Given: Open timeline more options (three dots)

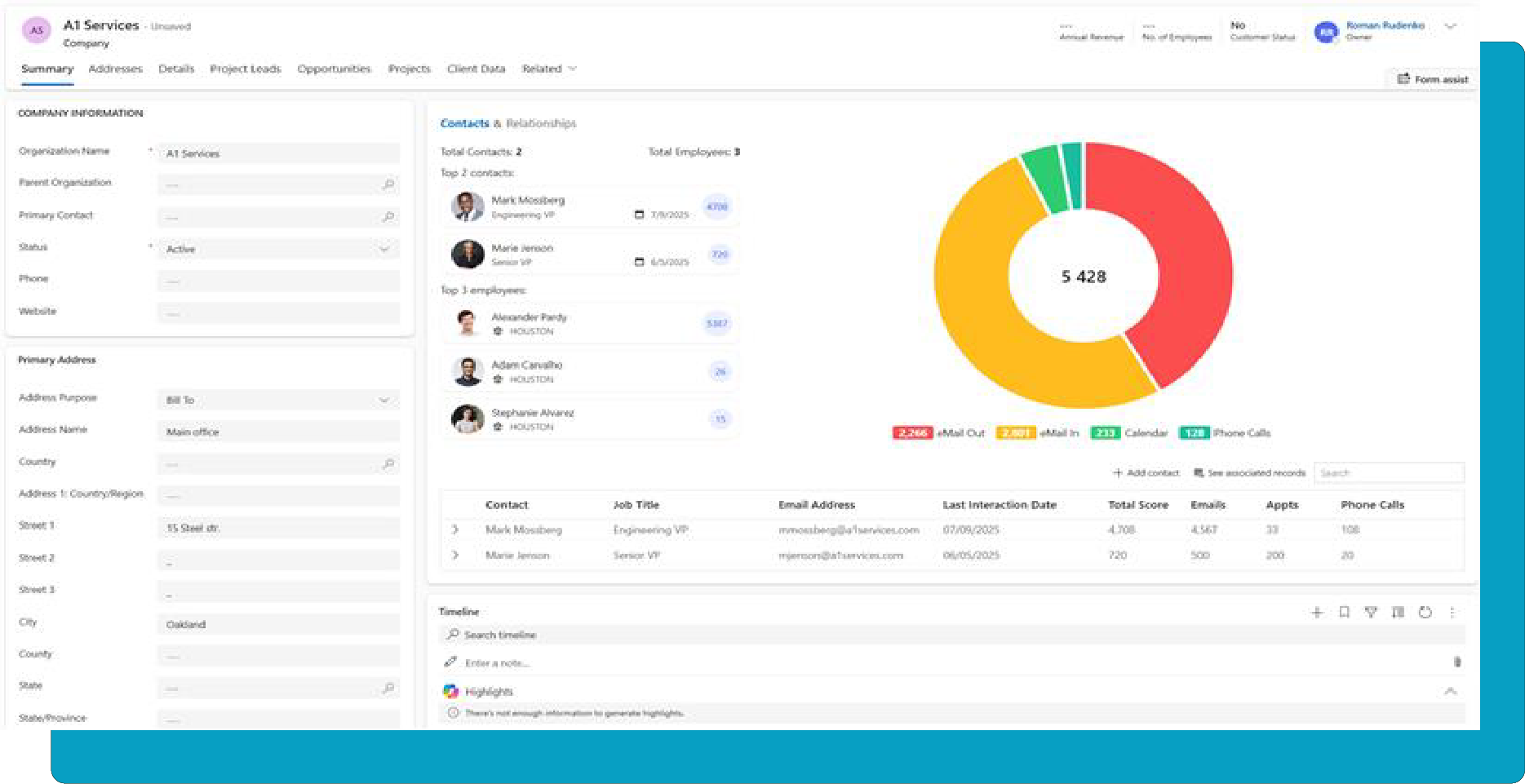Looking at the screenshot, I should pyautogui.click(x=1452, y=612).
